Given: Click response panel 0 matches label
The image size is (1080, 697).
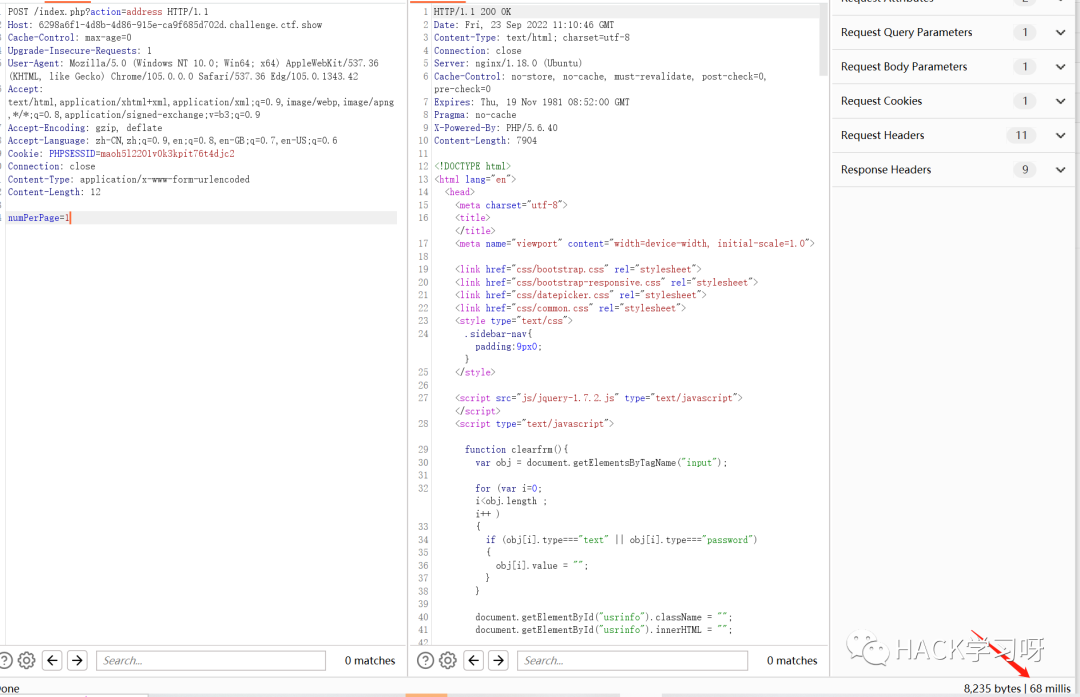Looking at the screenshot, I should tap(792, 660).
